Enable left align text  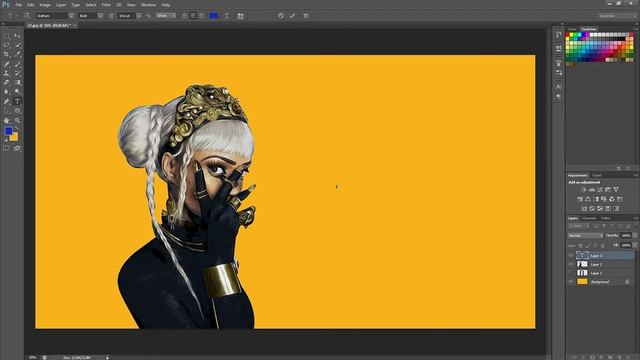click(184, 16)
